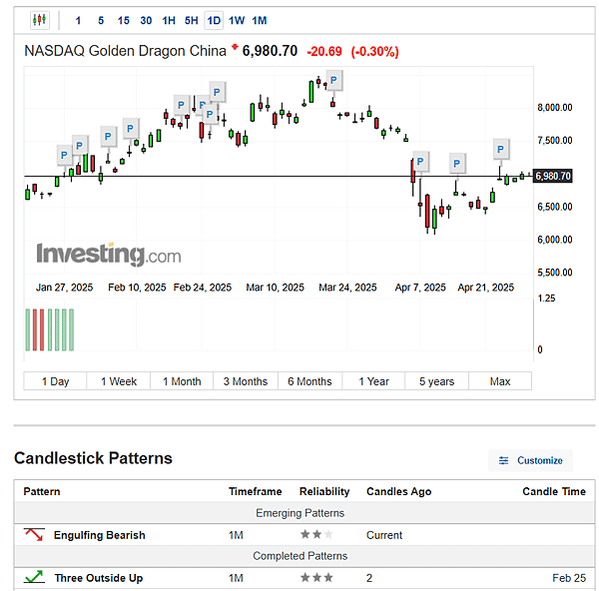Click the NASDAQ Golden Dragon China title
599x591 pixels.
point(125,51)
